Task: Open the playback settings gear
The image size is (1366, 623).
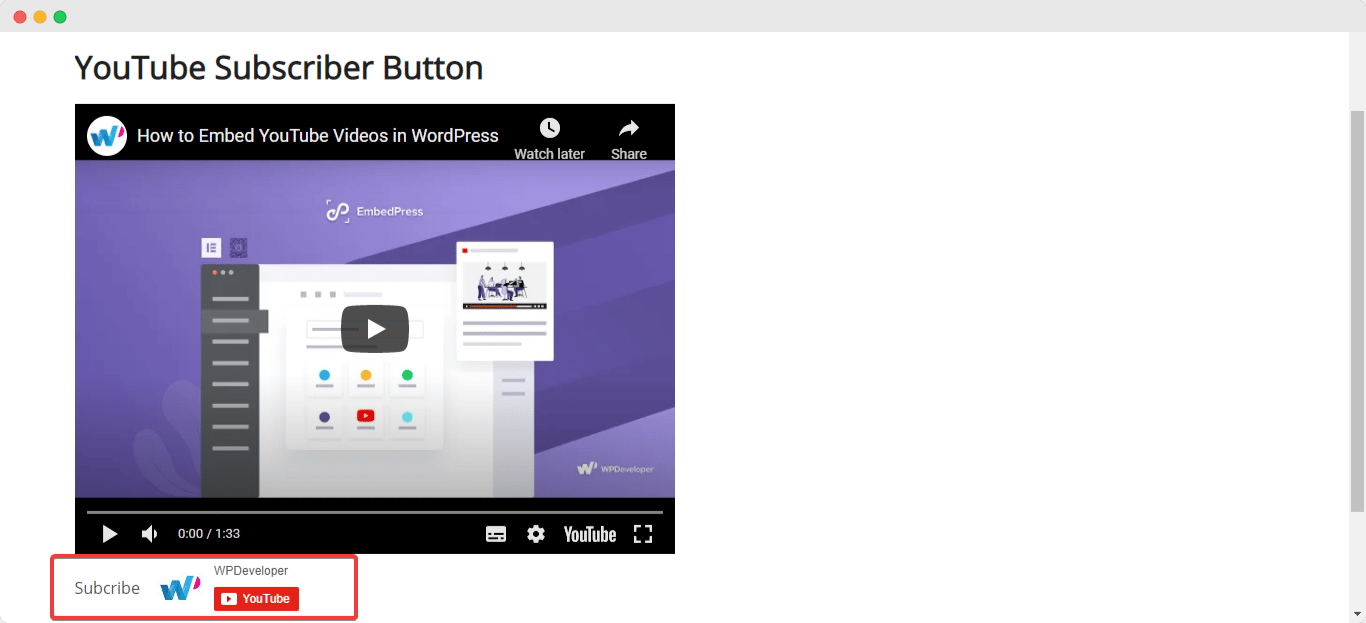Action: (536, 534)
